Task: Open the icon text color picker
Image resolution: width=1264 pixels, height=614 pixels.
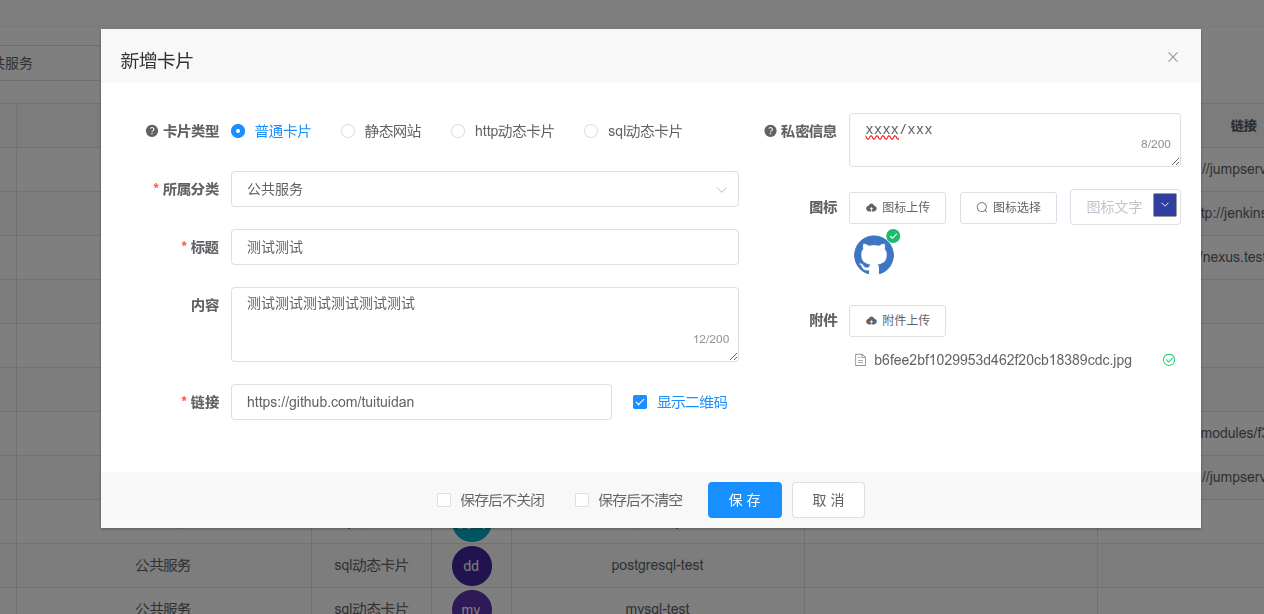Action: click(1165, 205)
